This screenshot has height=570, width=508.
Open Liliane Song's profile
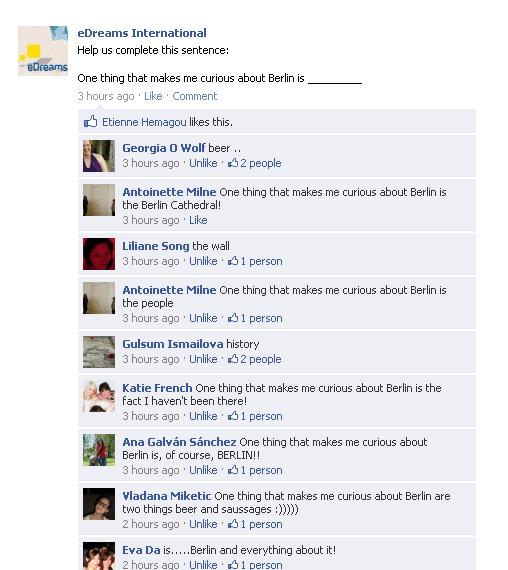tap(156, 246)
